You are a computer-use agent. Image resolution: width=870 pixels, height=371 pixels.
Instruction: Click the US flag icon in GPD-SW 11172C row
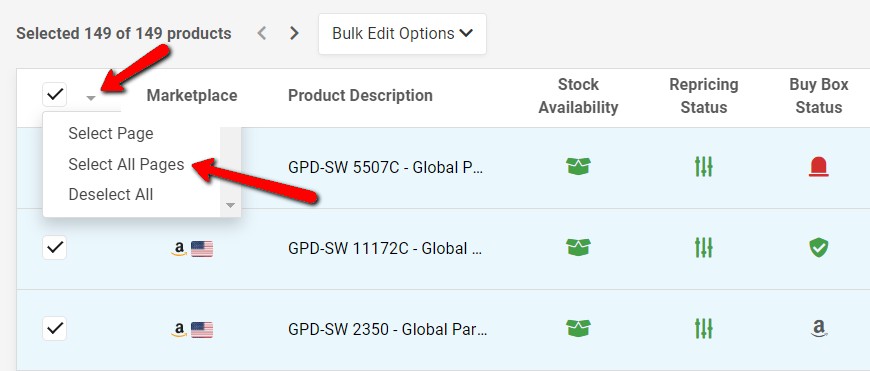coord(202,249)
